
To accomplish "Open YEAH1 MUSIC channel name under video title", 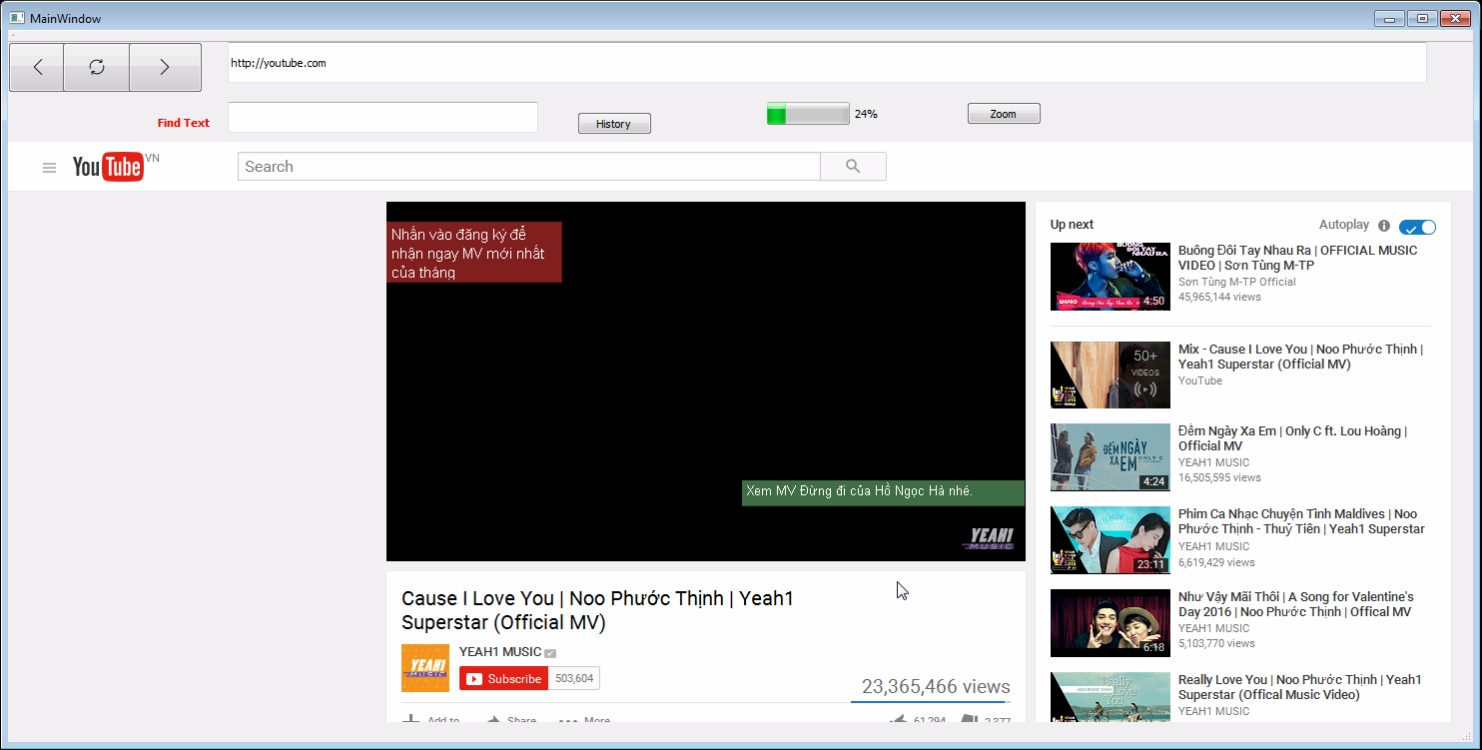I will pyautogui.click(x=500, y=652).
